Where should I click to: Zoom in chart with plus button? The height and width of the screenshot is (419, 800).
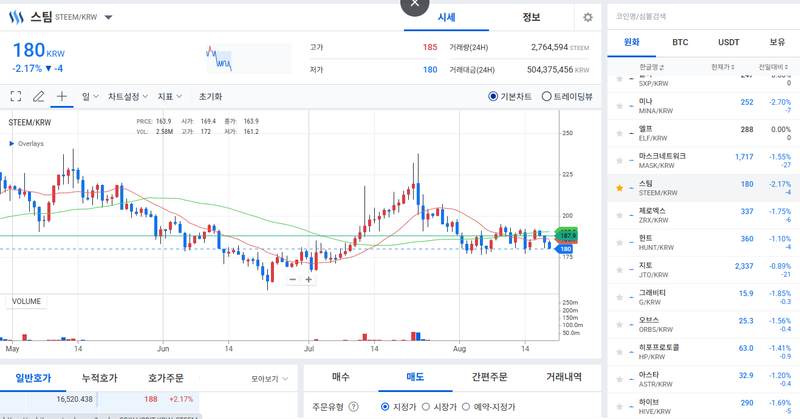[309, 279]
